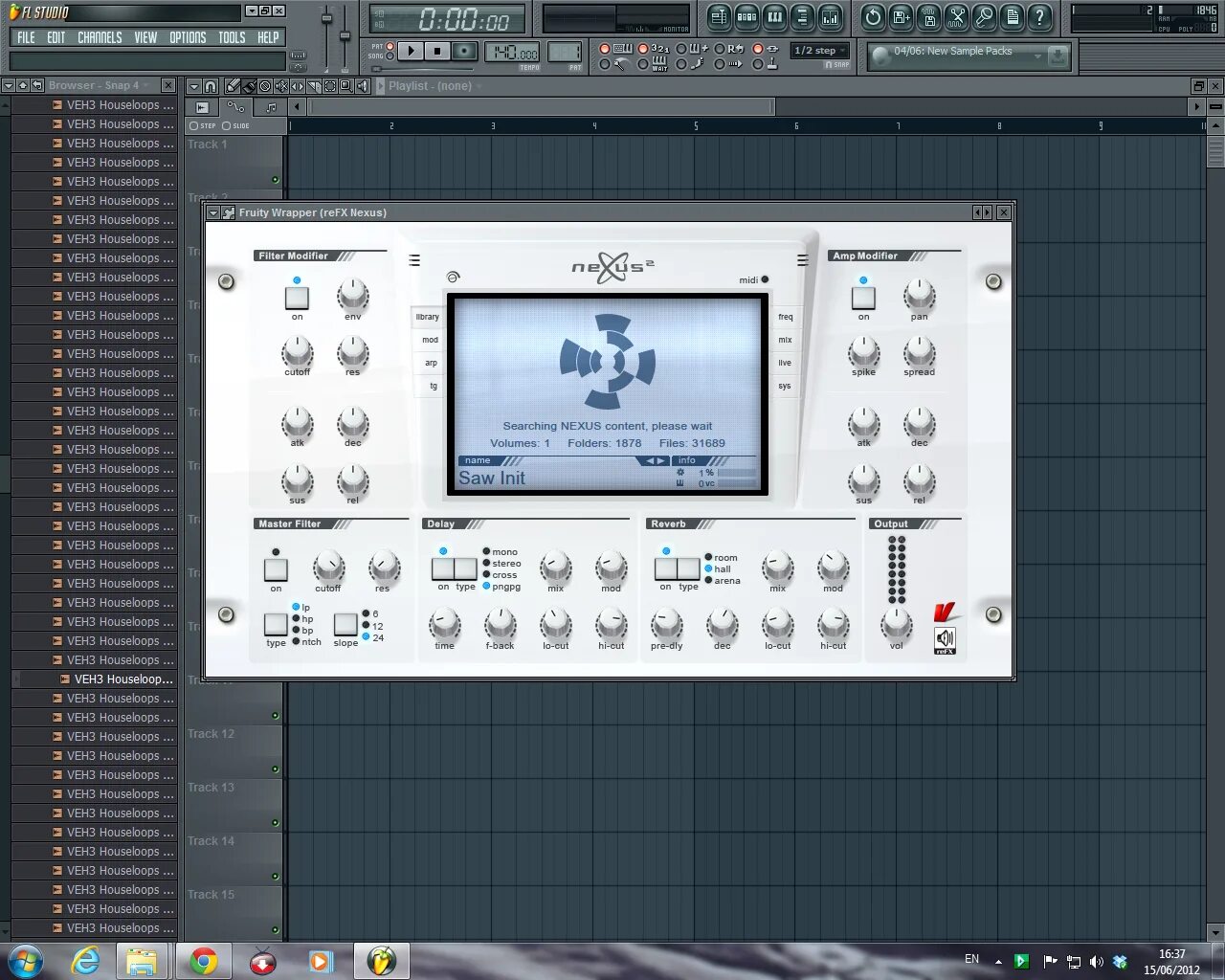Open the Nexus mix tab

tap(785, 340)
